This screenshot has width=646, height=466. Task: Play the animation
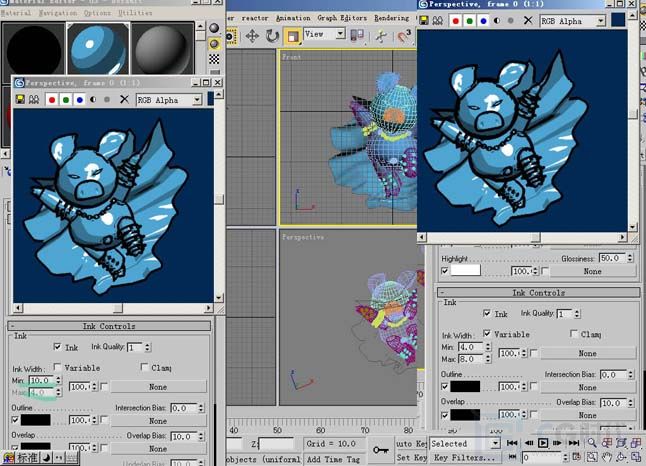[543, 443]
